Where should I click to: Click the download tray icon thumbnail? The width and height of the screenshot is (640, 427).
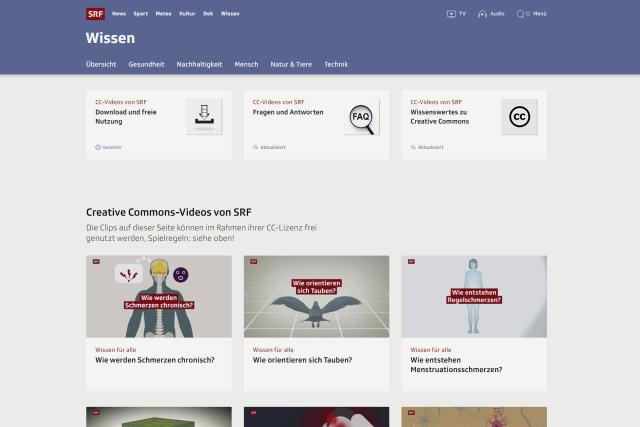[x=203, y=117]
